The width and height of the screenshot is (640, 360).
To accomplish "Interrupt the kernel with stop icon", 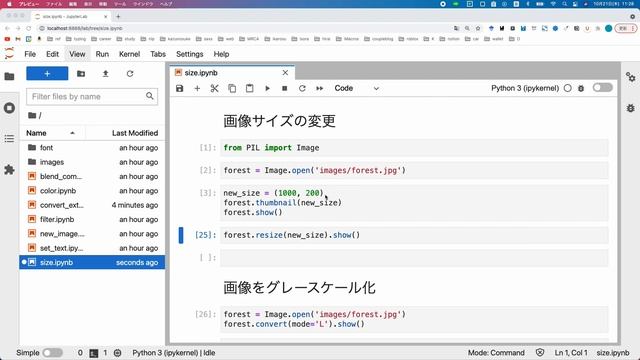I will tap(285, 88).
